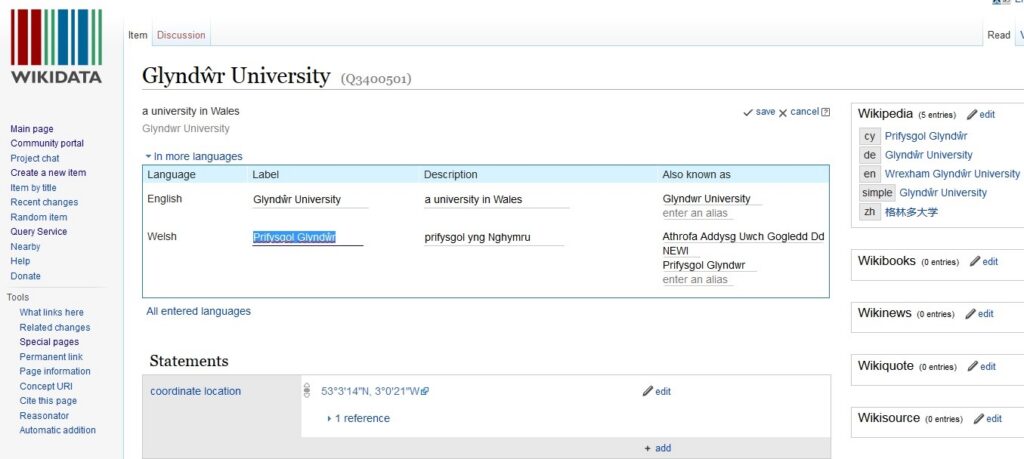This screenshot has height=459, width=1024.
Task: Click the Wikipedia edit pencil icon
Action: coord(971,114)
